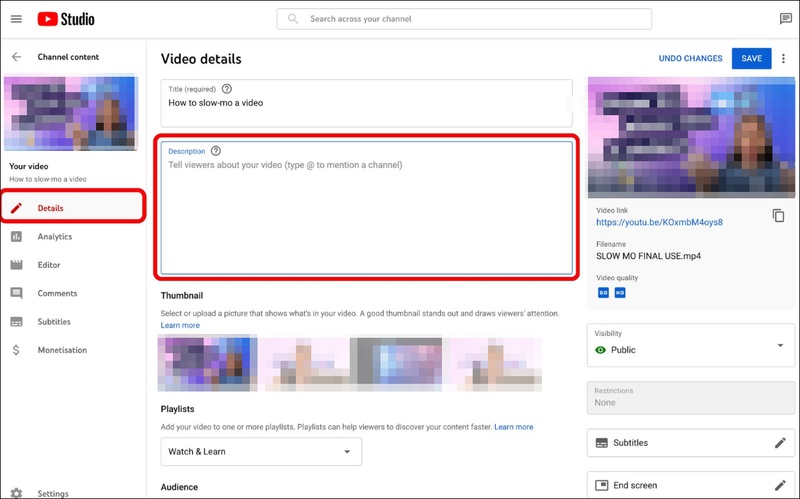Click the Monetisation dollar icon
Image resolution: width=800 pixels, height=499 pixels.
pyautogui.click(x=16, y=350)
